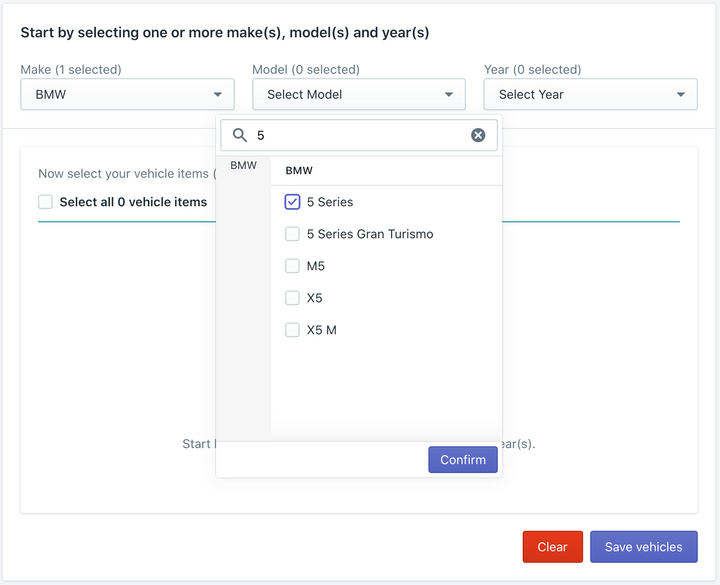Click the red Clear button
Viewport: 720px width, 585px height.
click(552, 547)
